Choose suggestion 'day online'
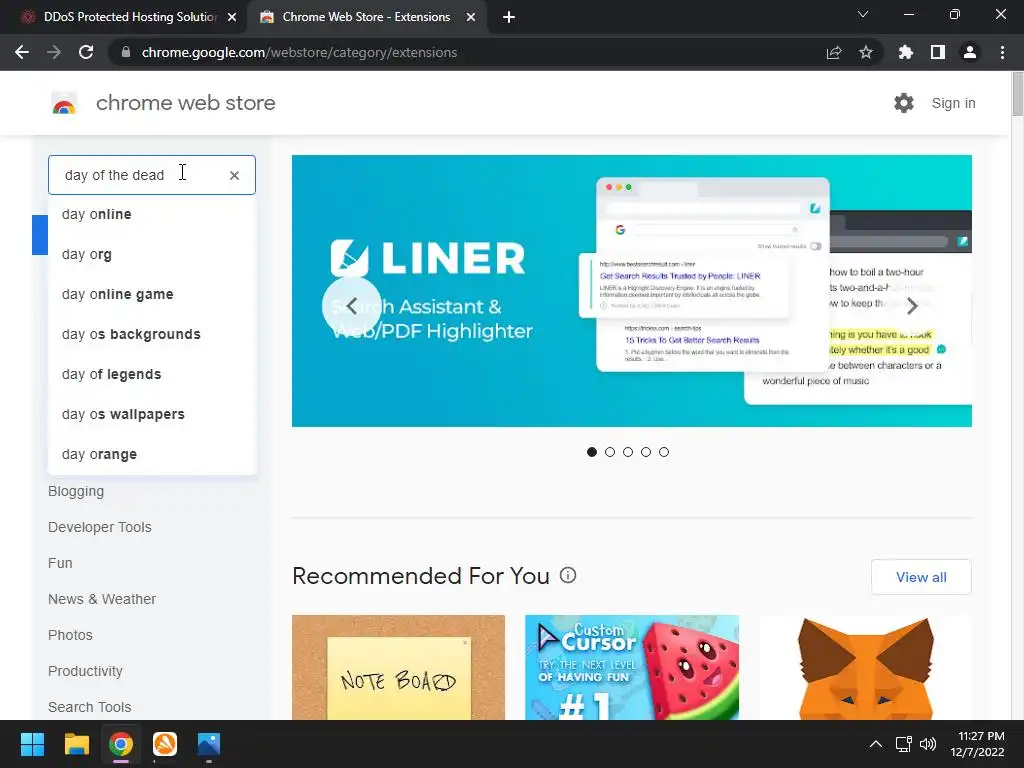This screenshot has width=1024, height=768. (x=152, y=214)
